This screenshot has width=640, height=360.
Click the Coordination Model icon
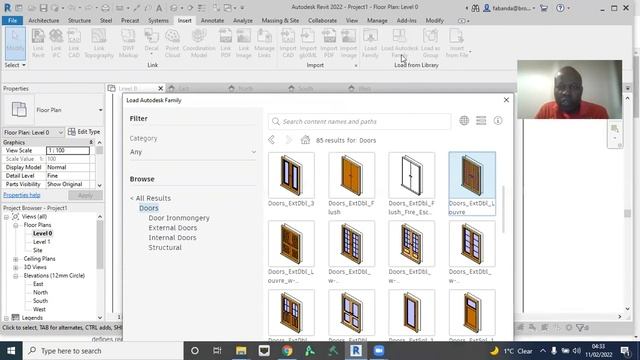pos(199,43)
